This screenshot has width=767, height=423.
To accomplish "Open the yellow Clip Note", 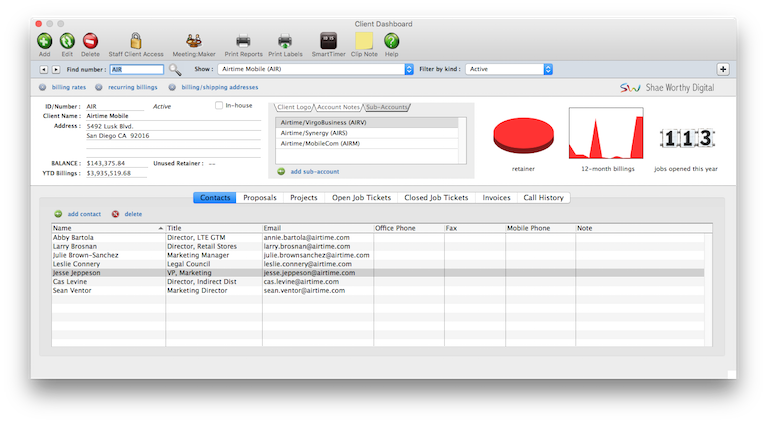I will point(364,41).
